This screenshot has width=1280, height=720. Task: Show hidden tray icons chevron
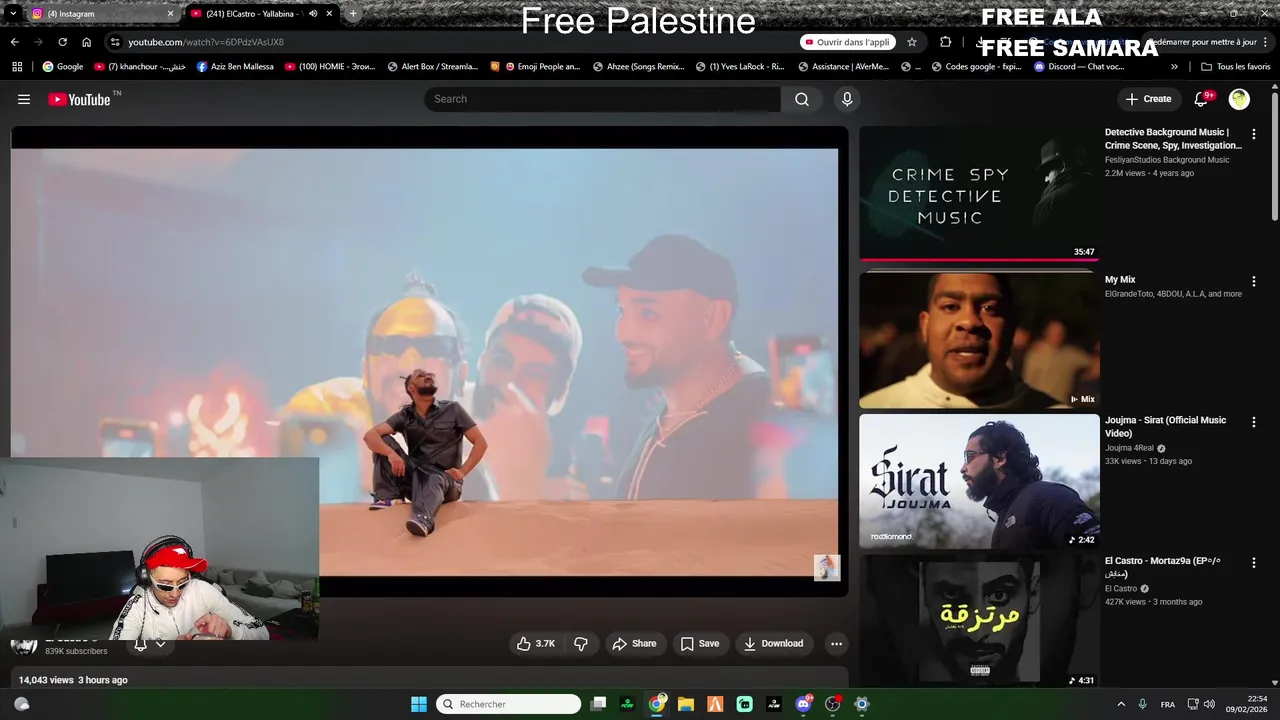click(1121, 704)
